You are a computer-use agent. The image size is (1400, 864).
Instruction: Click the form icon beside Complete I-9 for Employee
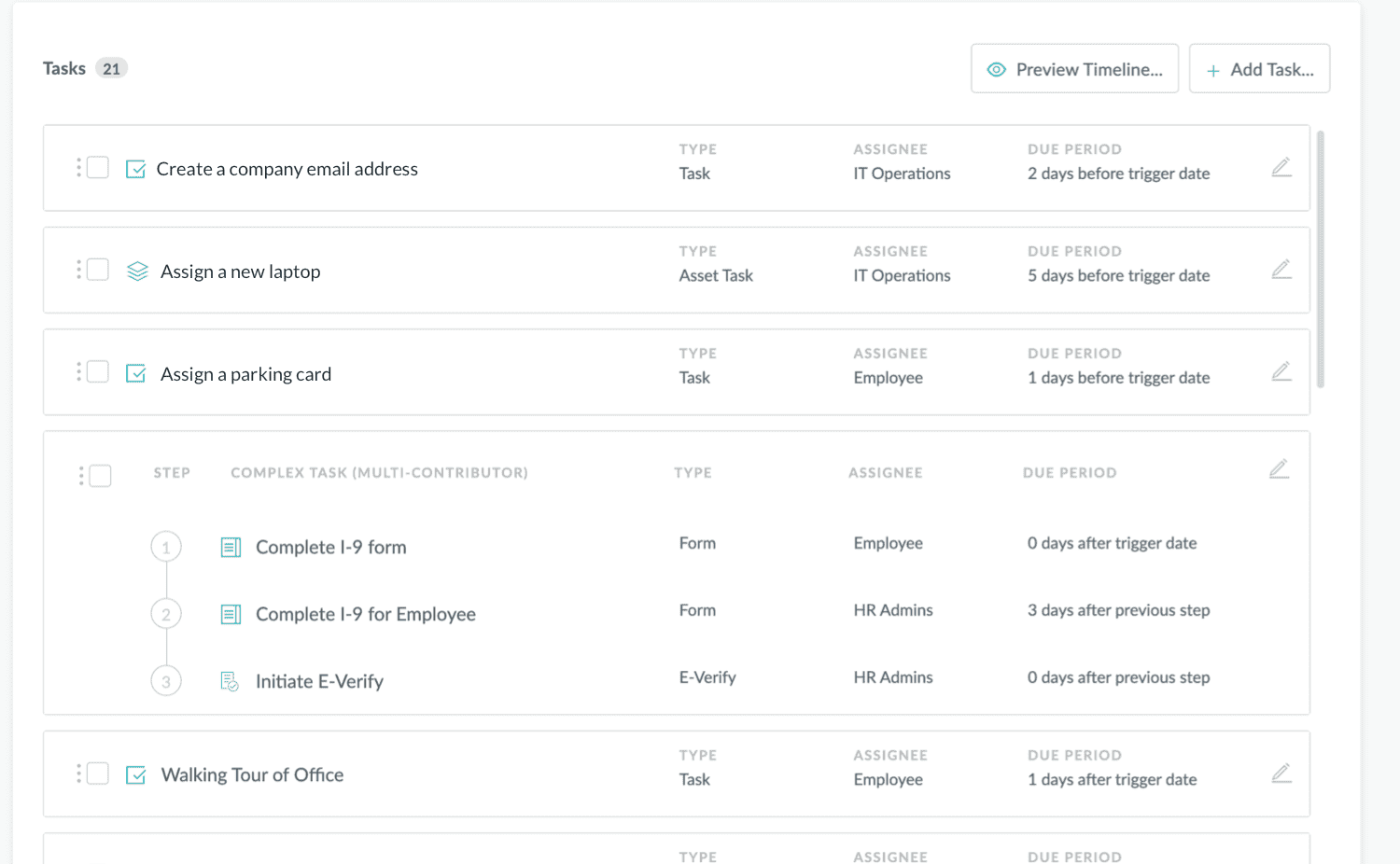click(231, 614)
